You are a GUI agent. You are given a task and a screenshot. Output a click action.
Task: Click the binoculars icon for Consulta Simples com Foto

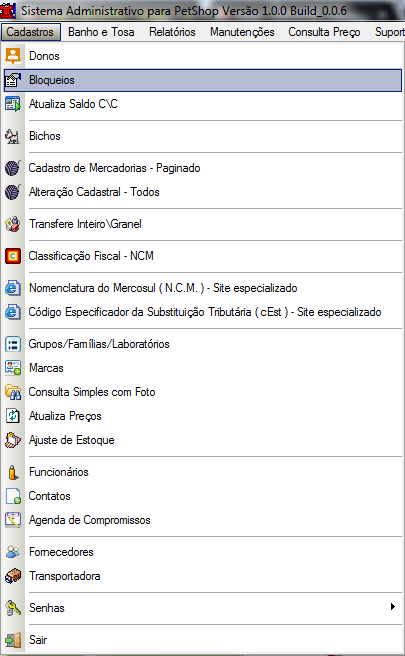[x=13, y=392]
